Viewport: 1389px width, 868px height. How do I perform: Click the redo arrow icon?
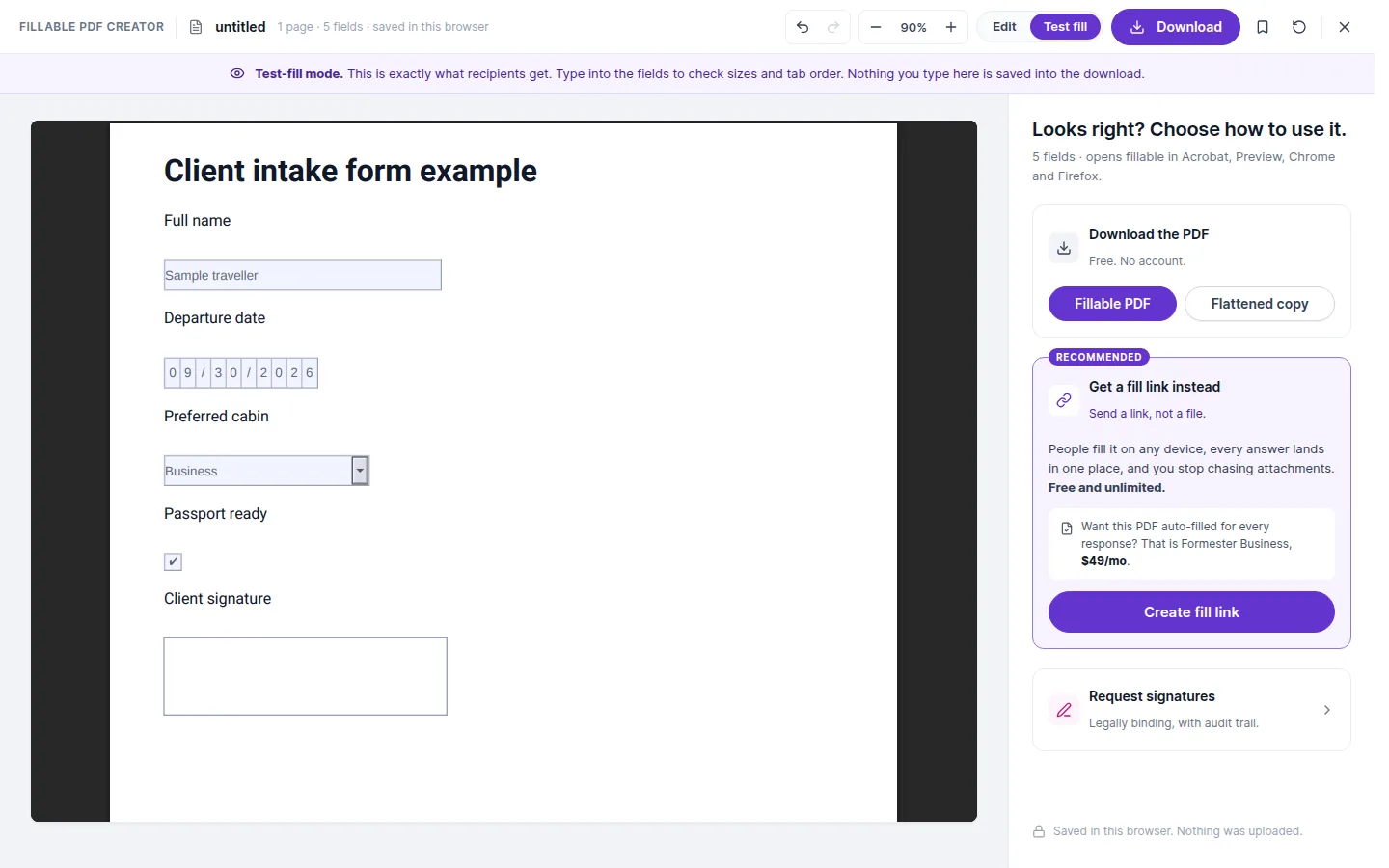(833, 27)
